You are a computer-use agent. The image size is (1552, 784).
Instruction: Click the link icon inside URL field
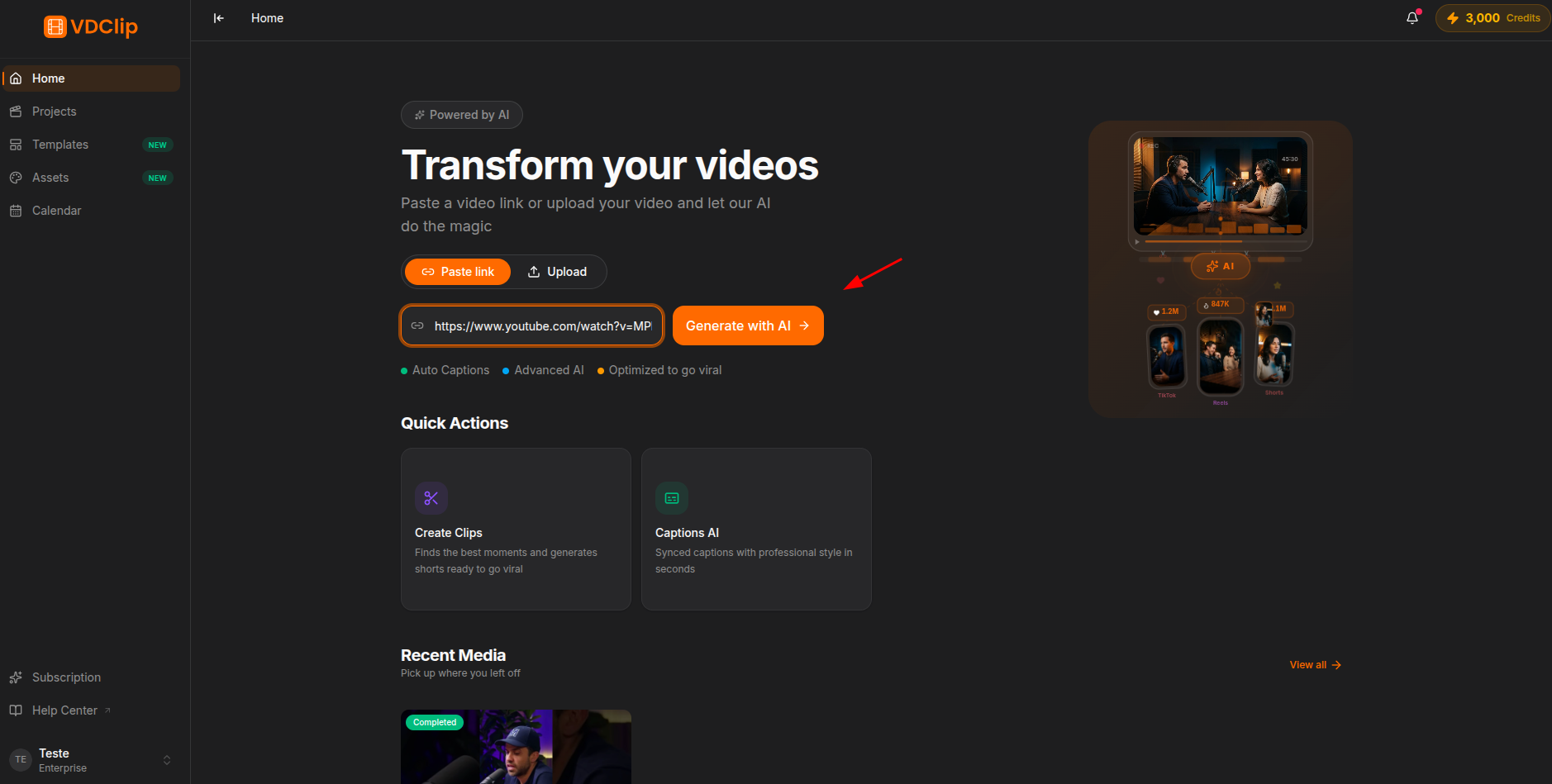pos(417,325)
